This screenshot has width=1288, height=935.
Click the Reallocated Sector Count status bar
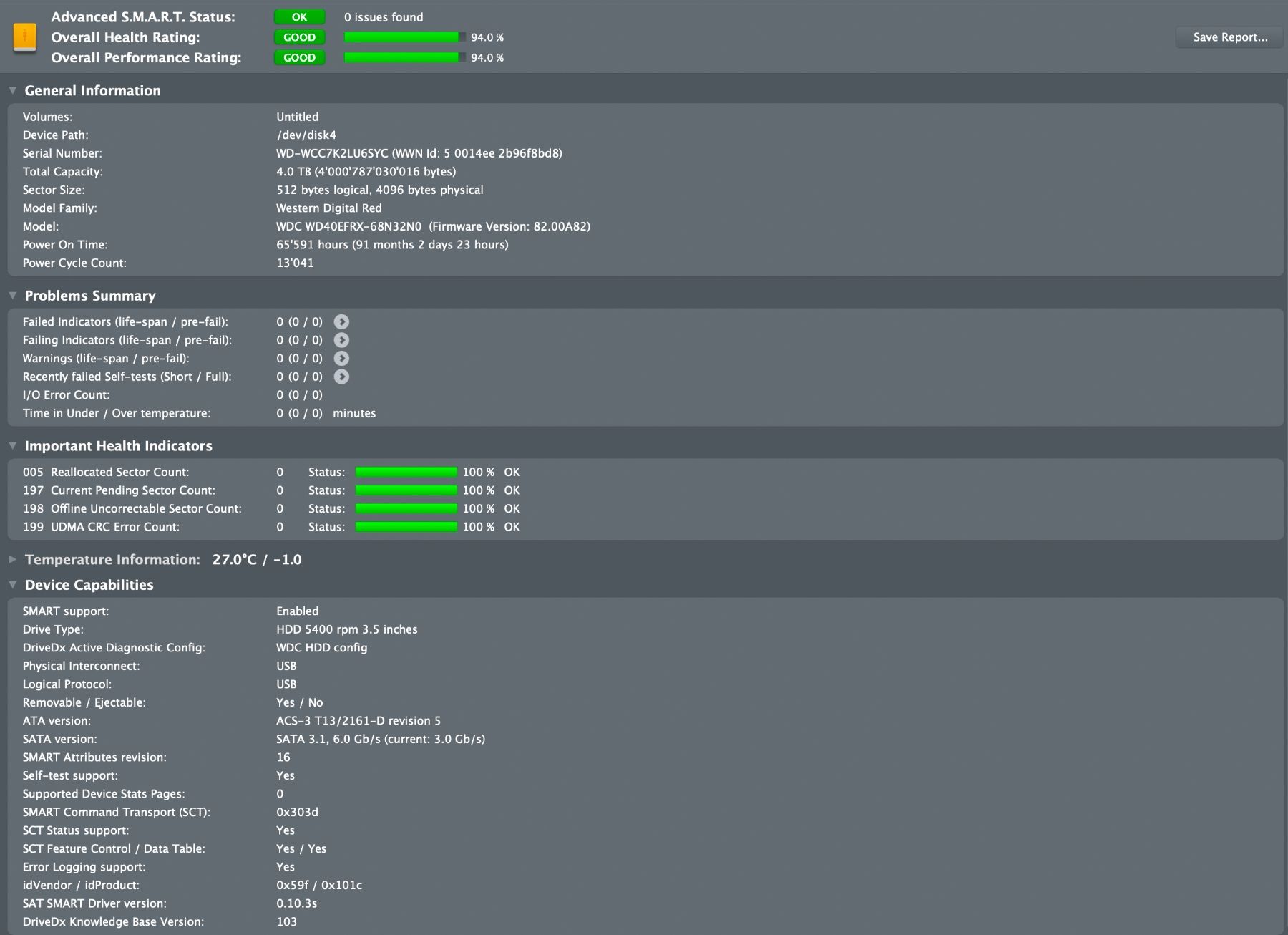click(406, 472)
